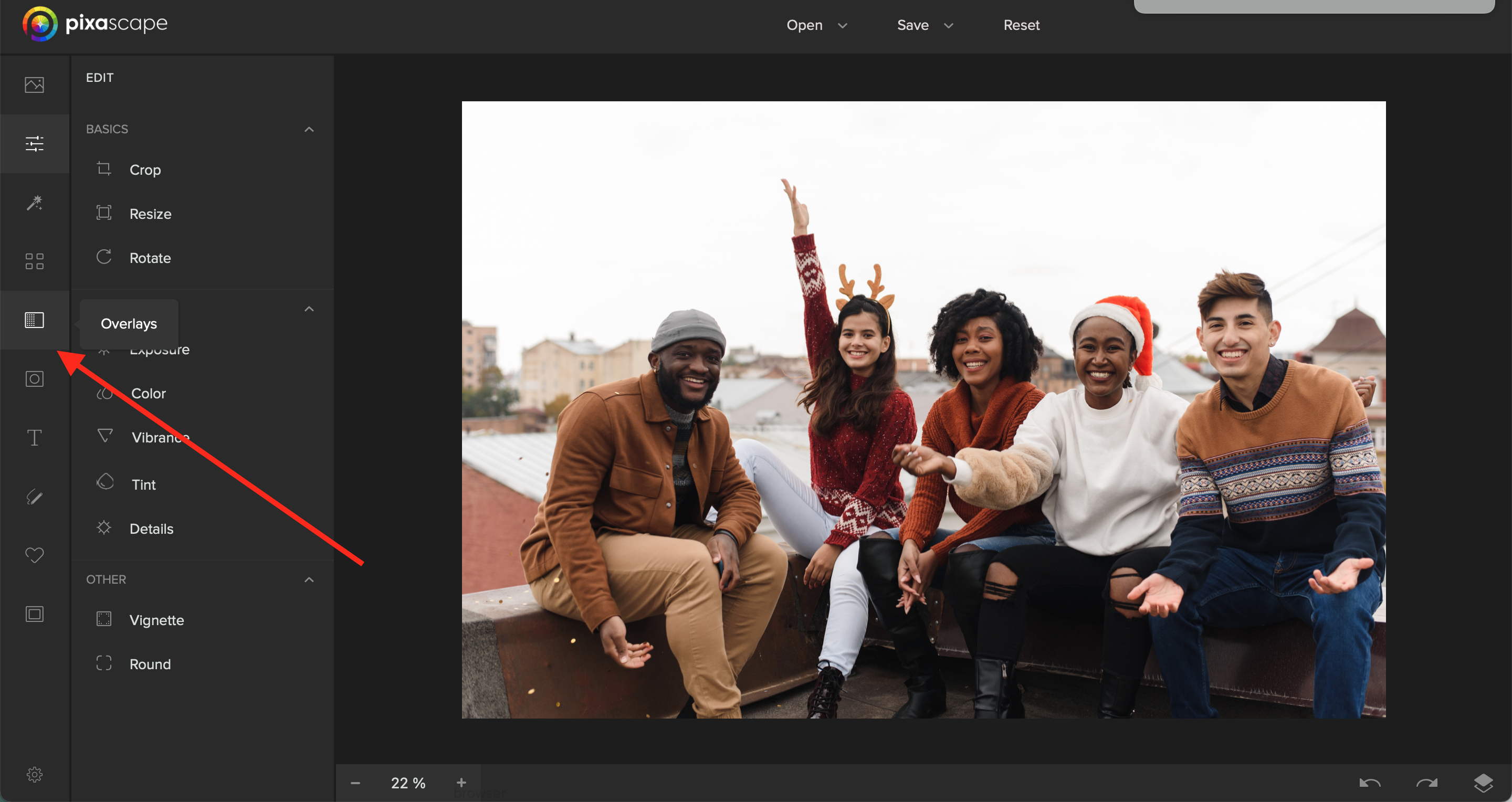Open the Edit adjustments sliders icon

[x=34, y=144]
